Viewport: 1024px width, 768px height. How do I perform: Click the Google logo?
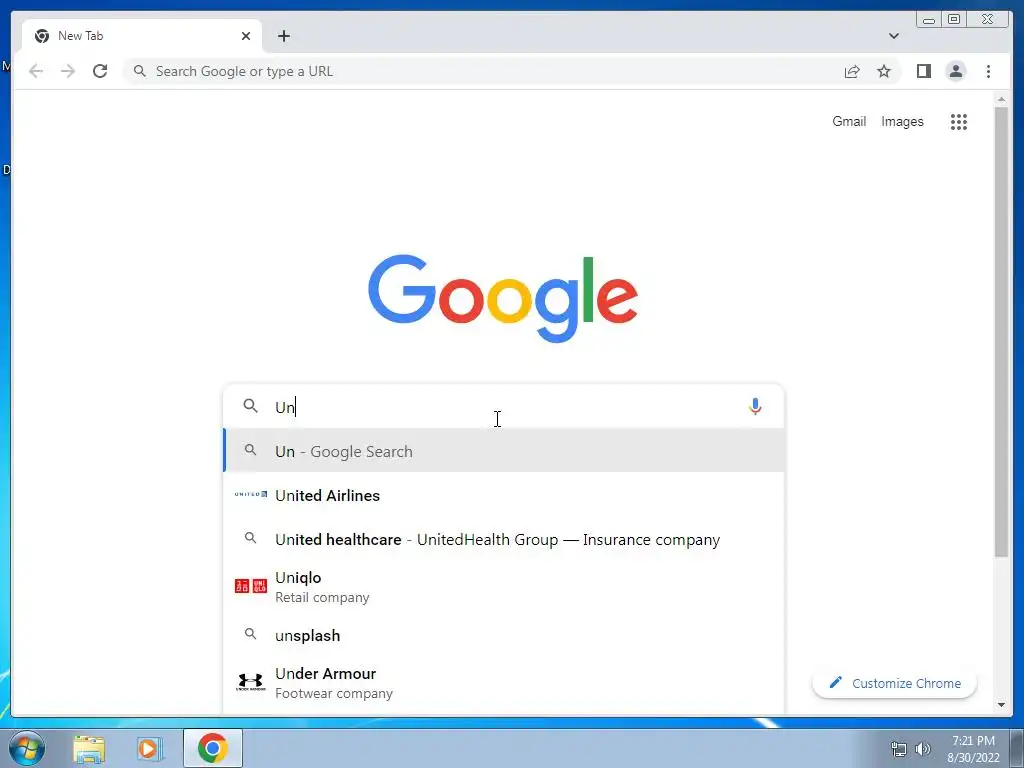[x=503, y=298]
